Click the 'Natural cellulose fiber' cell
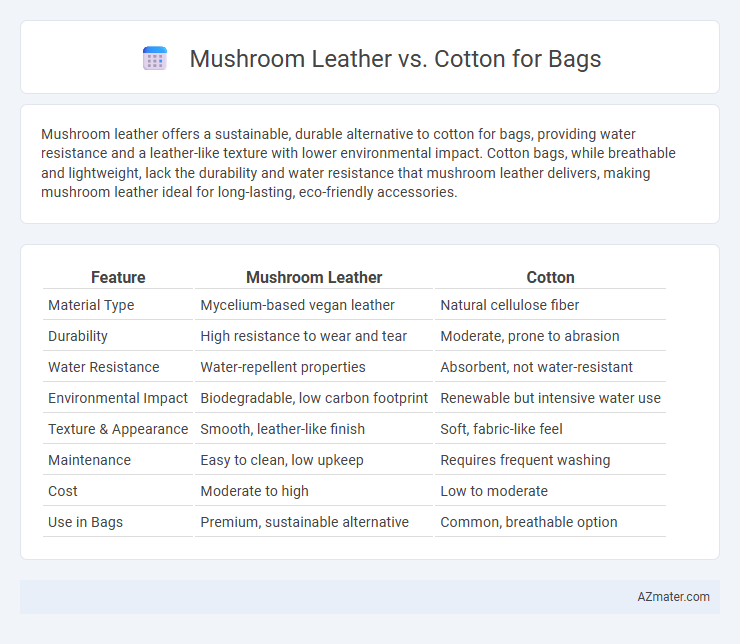The height and width of the screenshot is (644, 740). pyautogui.click(x=510, y=305)
